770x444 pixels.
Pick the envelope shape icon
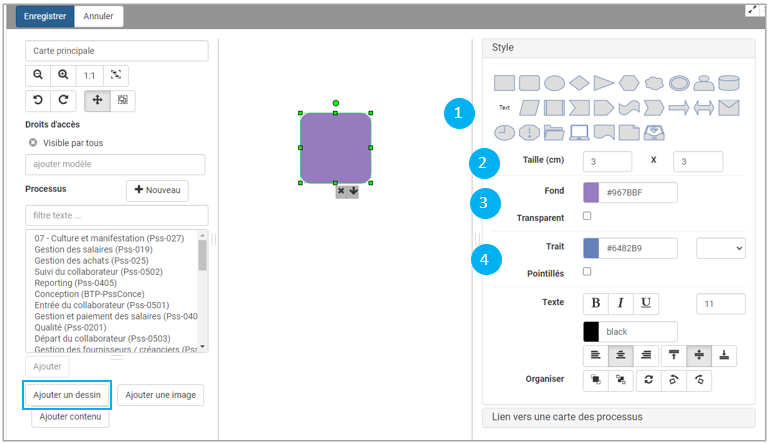728,107
